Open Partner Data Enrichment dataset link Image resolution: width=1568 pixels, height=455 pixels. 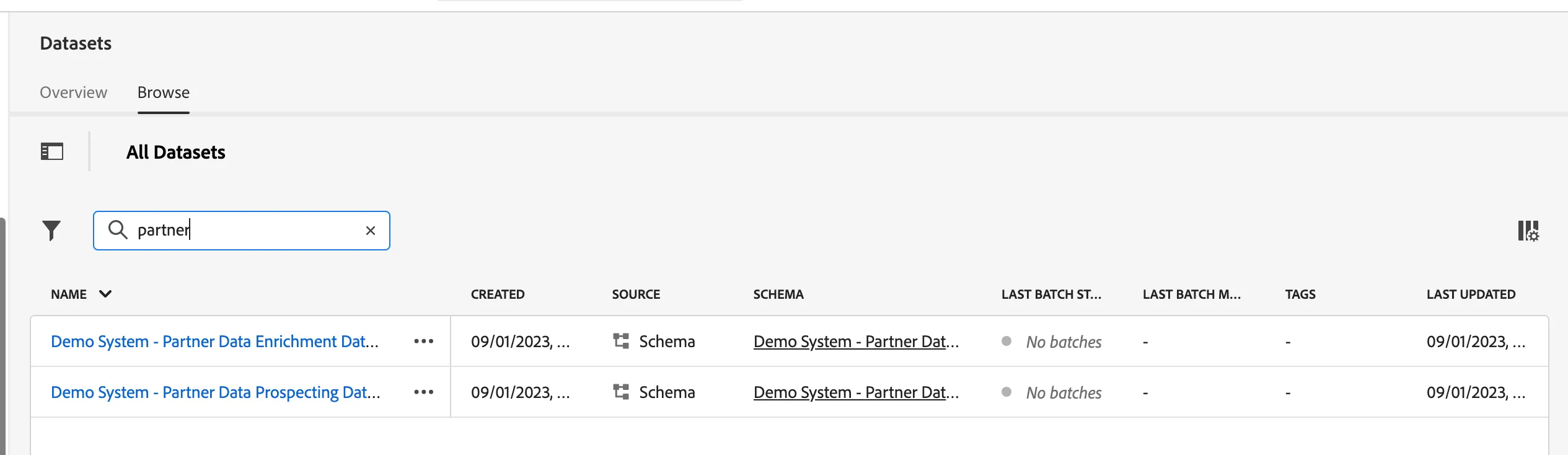tap(214, 342)
